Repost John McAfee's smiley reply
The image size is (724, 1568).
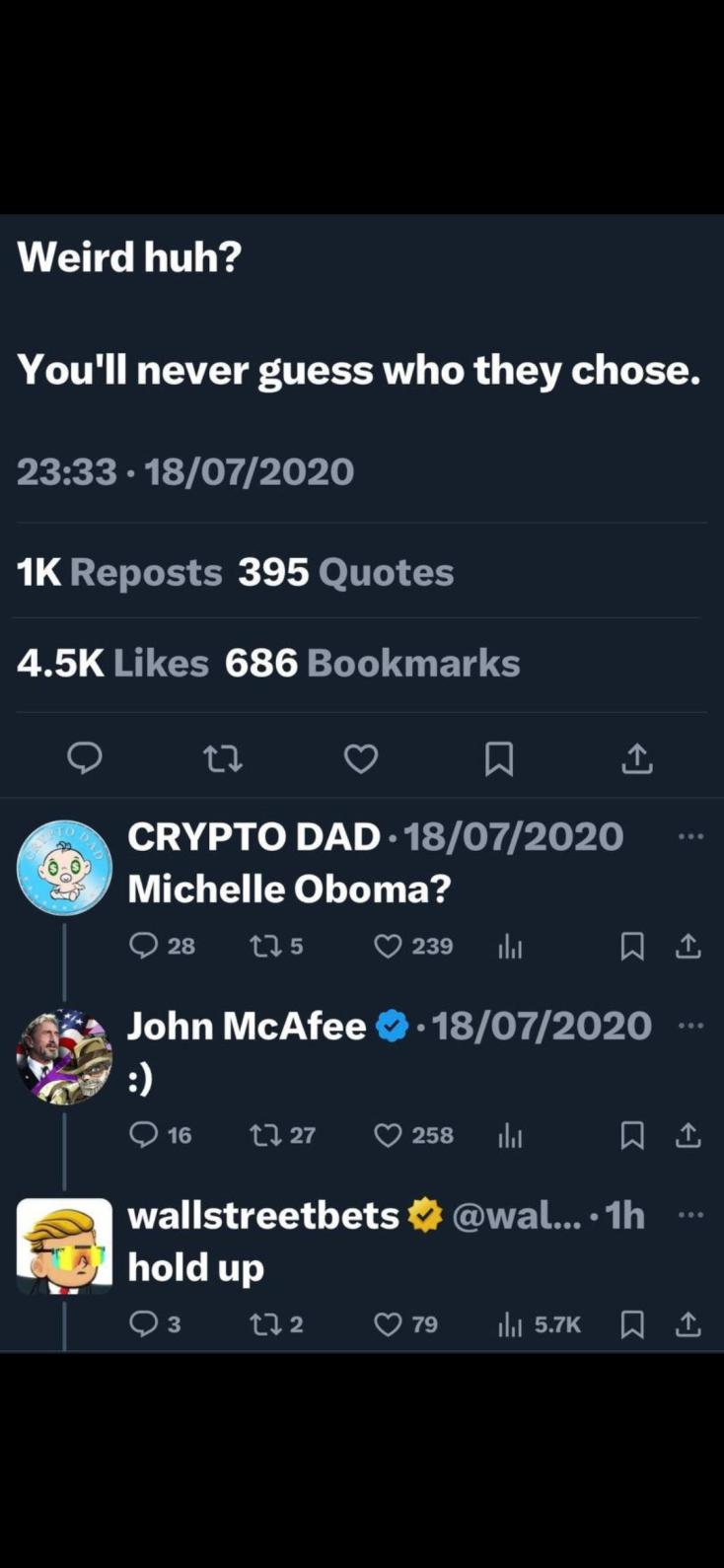[265, 1135]
